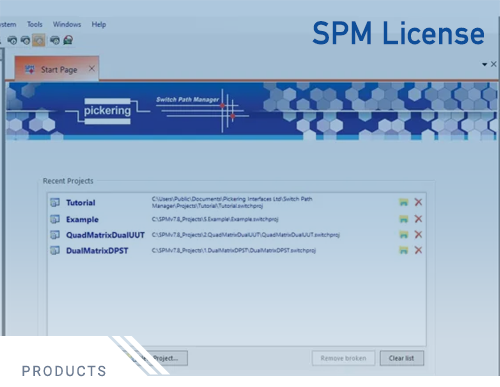Open the Tools menu
The height and width of the screenshot is (387, 500).
coord(35,24)
